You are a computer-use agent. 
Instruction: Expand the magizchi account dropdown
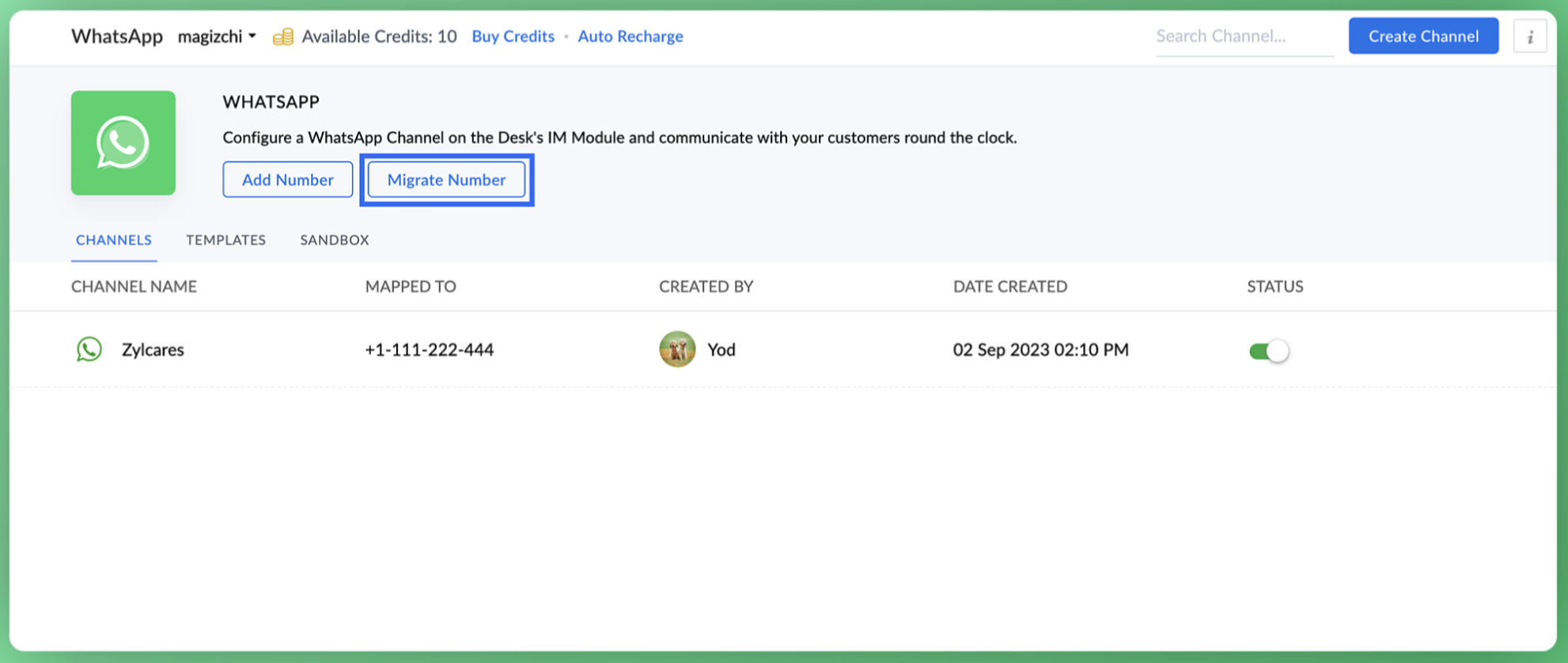tap(217, 36)
